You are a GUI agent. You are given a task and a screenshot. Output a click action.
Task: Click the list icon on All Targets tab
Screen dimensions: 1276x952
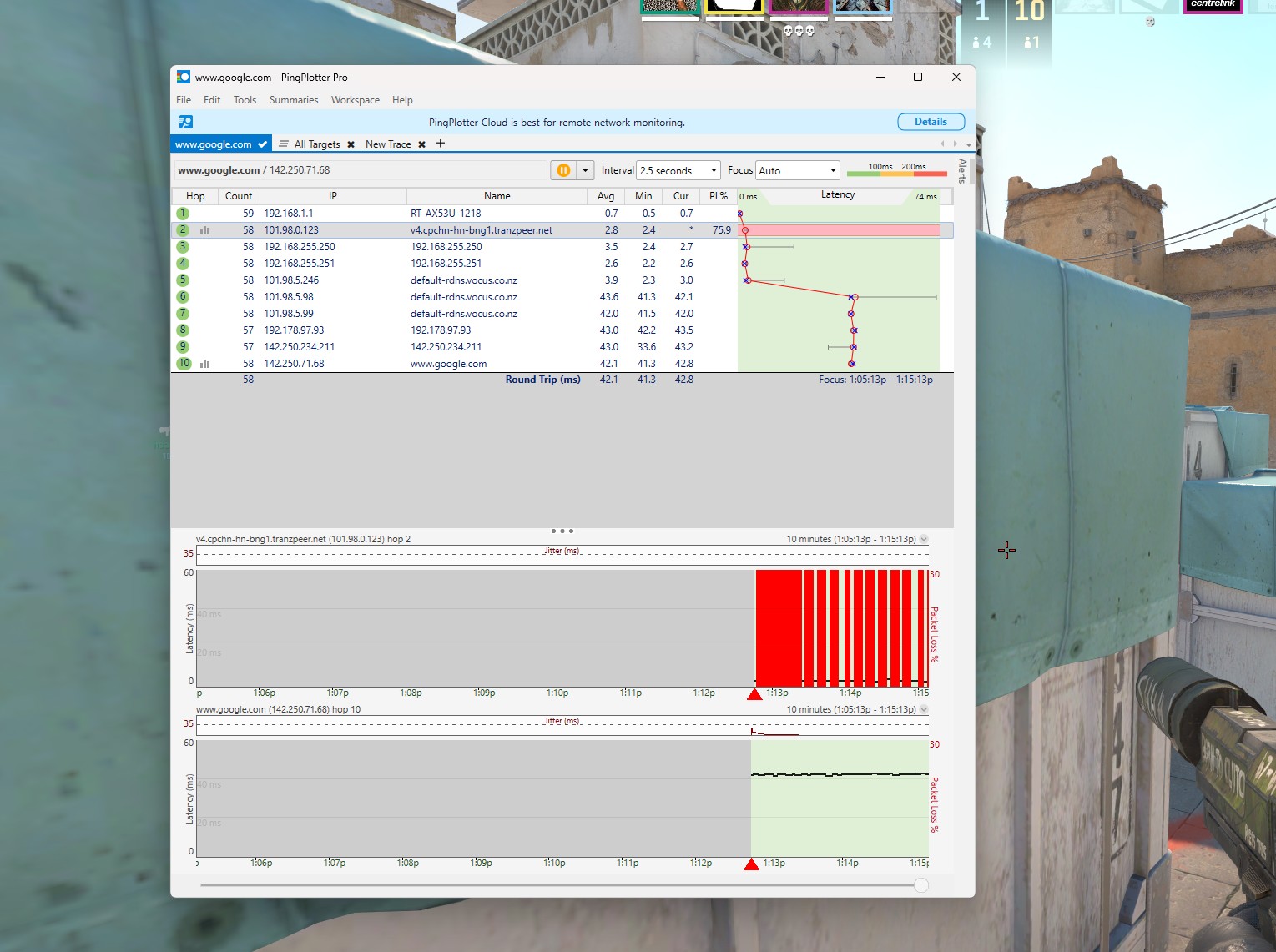coord(284,144)
